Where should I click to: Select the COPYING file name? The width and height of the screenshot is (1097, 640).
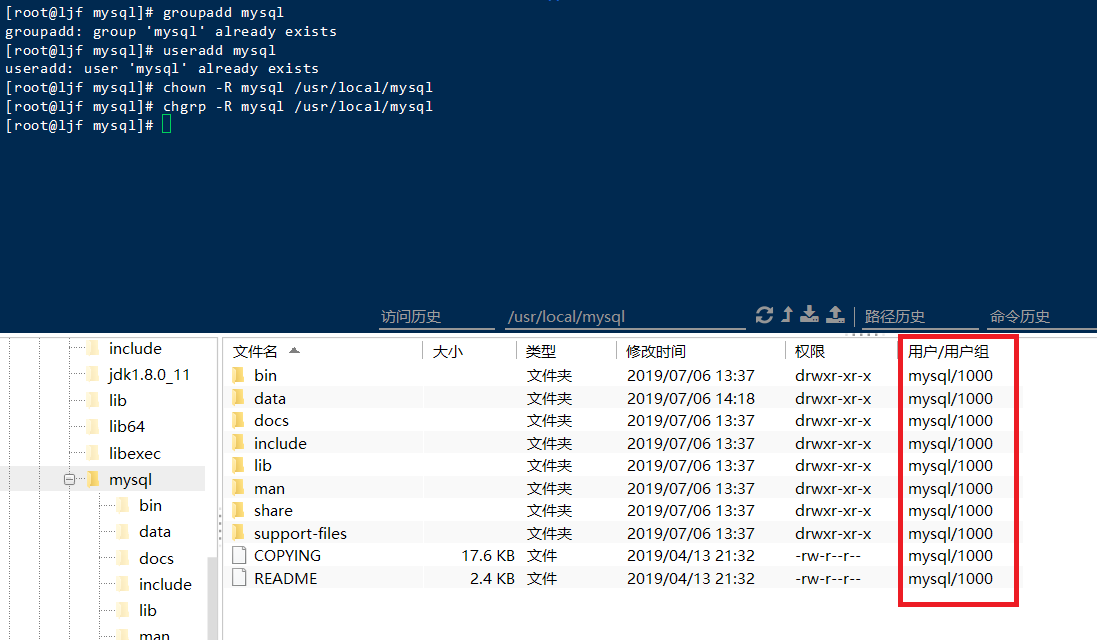coord(287,555)
